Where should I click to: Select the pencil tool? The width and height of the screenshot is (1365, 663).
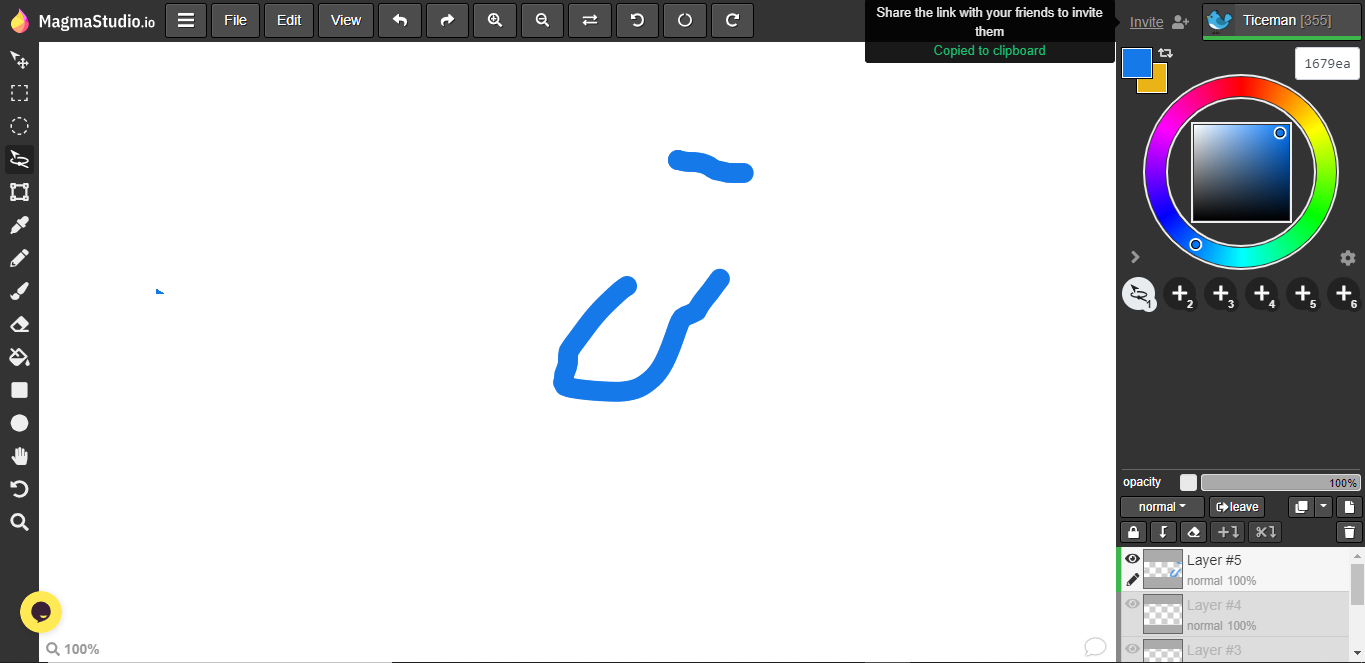point(19,258)
